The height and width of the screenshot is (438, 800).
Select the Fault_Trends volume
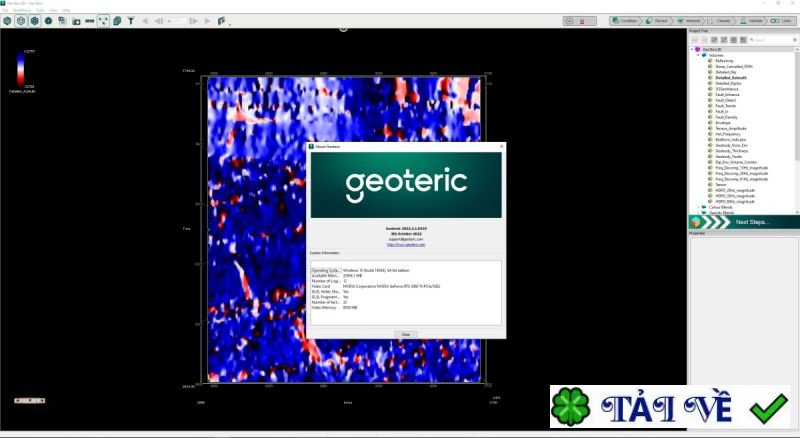pos(726,106)
